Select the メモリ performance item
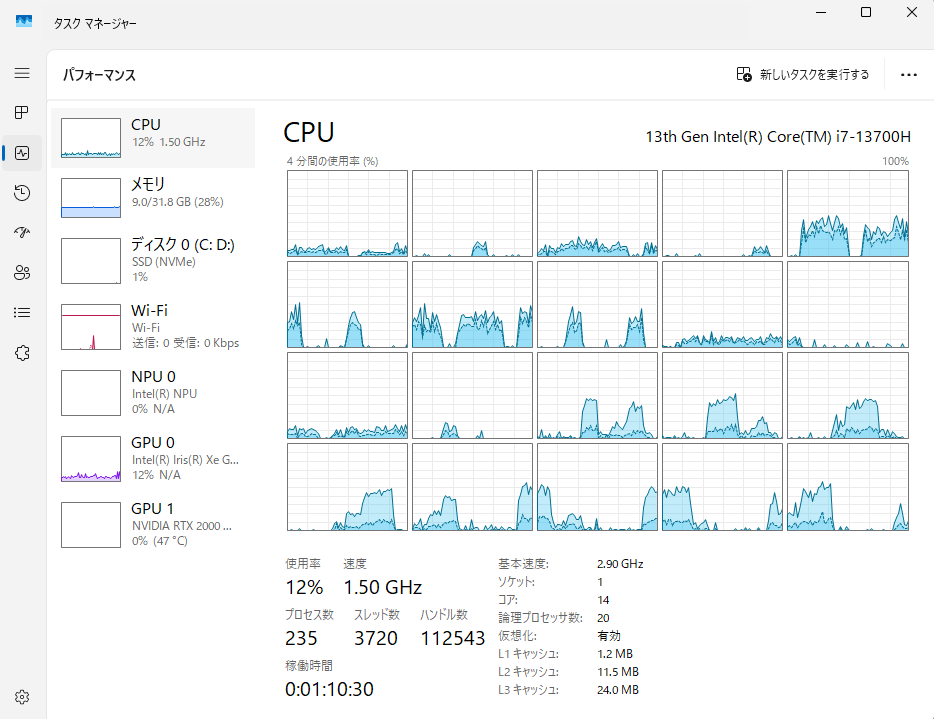Screen dimensions: 934x719 coord(153,198)
